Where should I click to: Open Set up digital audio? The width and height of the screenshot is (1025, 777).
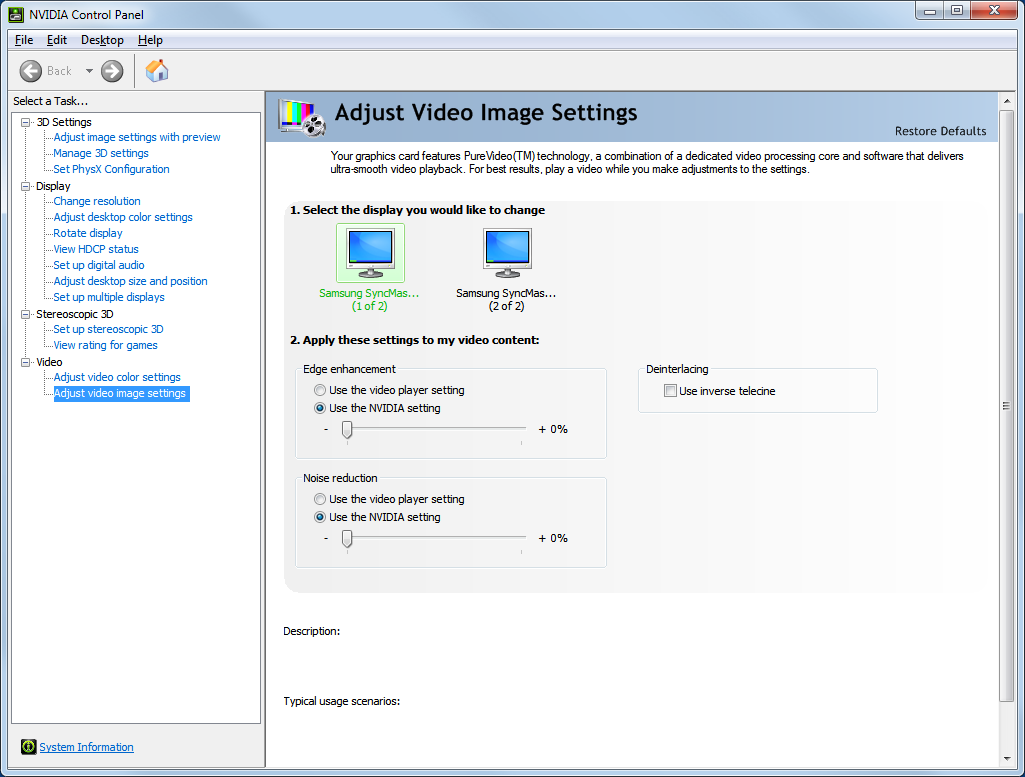pyautogui.click(x=99, y=265)
